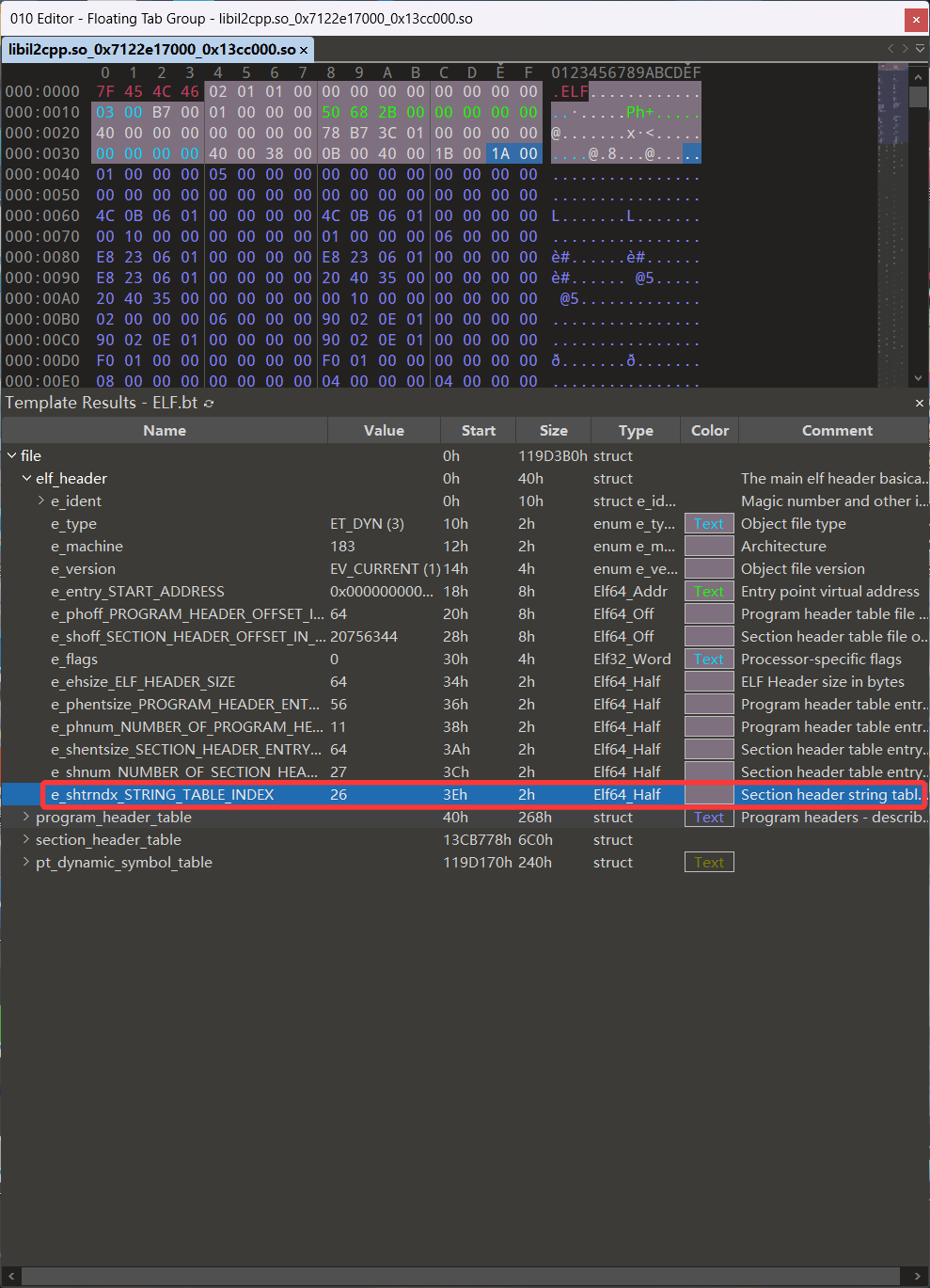Click .ELF text in ASCII column

point(570,91)
